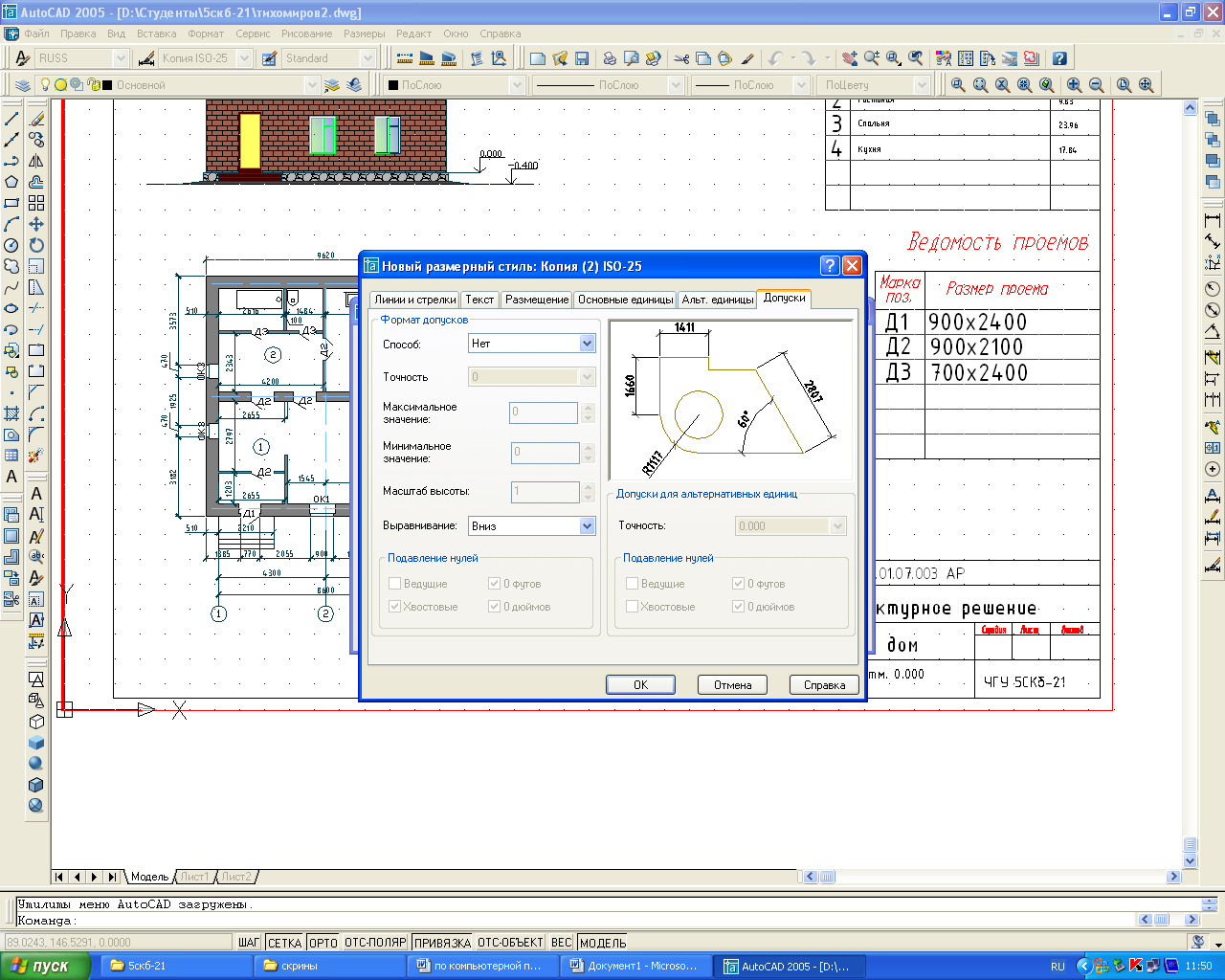This screenshot has width=1225, height=980.
Task: Toggle the ОРТО mode in status bar
Action: coord(323,943)
